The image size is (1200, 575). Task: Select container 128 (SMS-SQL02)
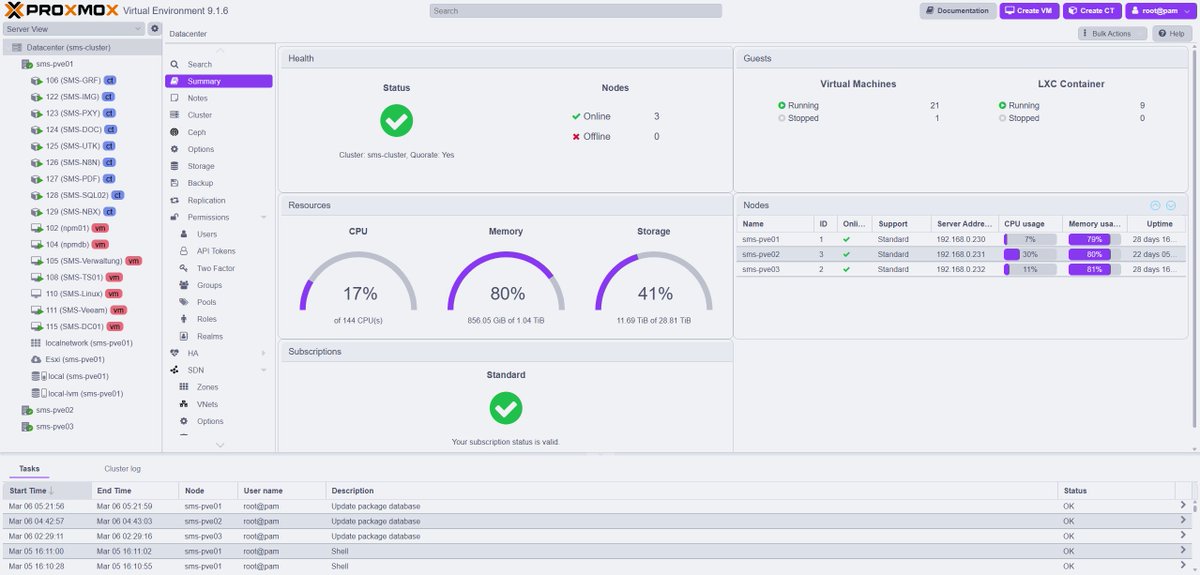pyautogui.click(x=76, y=195)
